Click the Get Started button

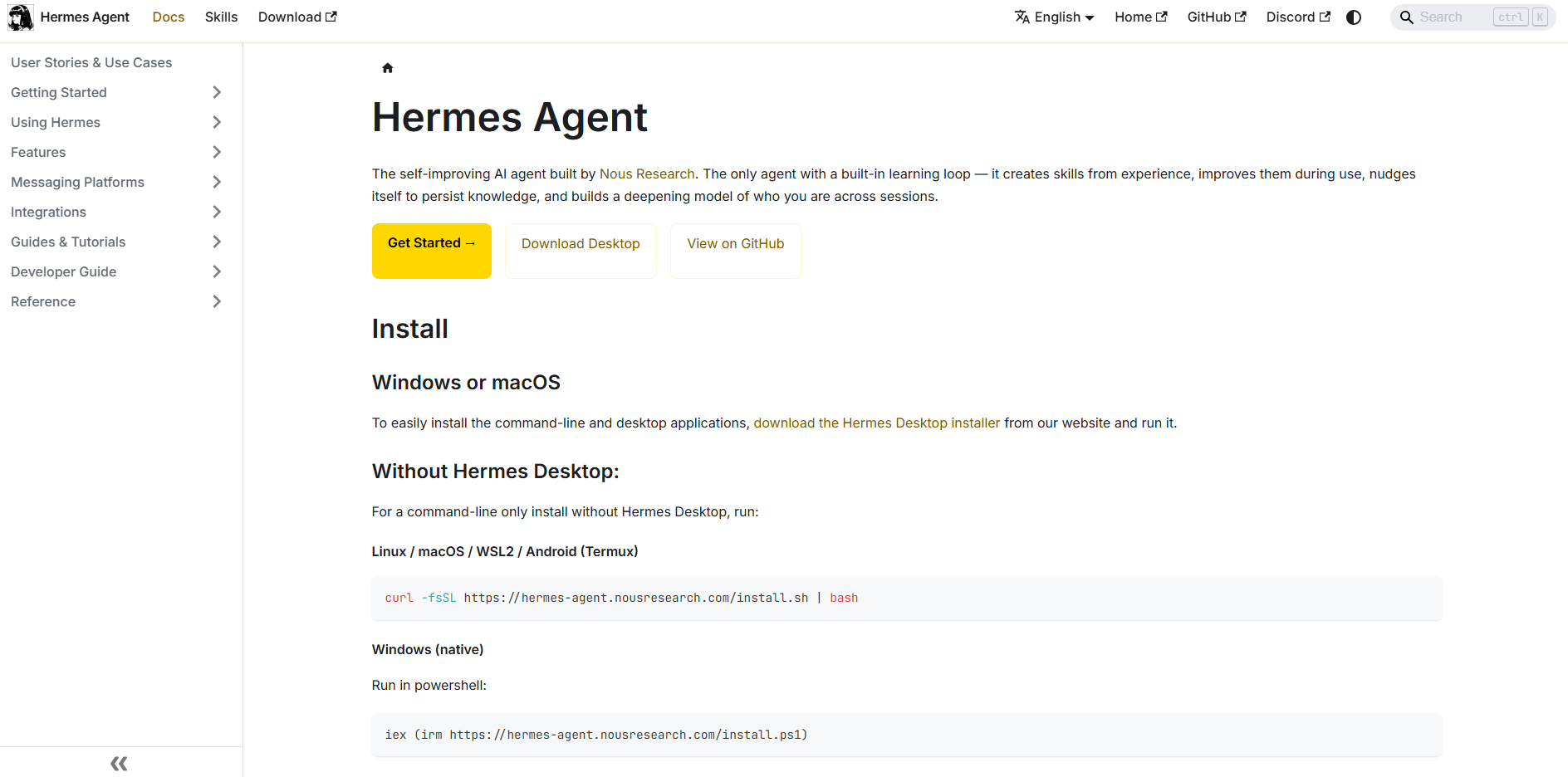tap(432, 251)
